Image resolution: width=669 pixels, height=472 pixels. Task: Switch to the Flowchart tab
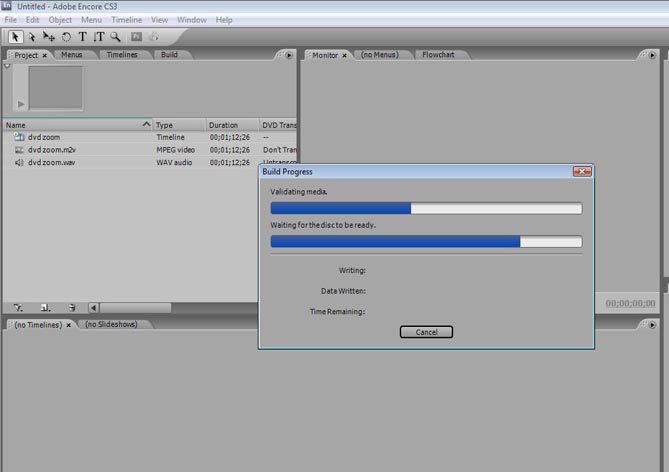click(438, 55)
